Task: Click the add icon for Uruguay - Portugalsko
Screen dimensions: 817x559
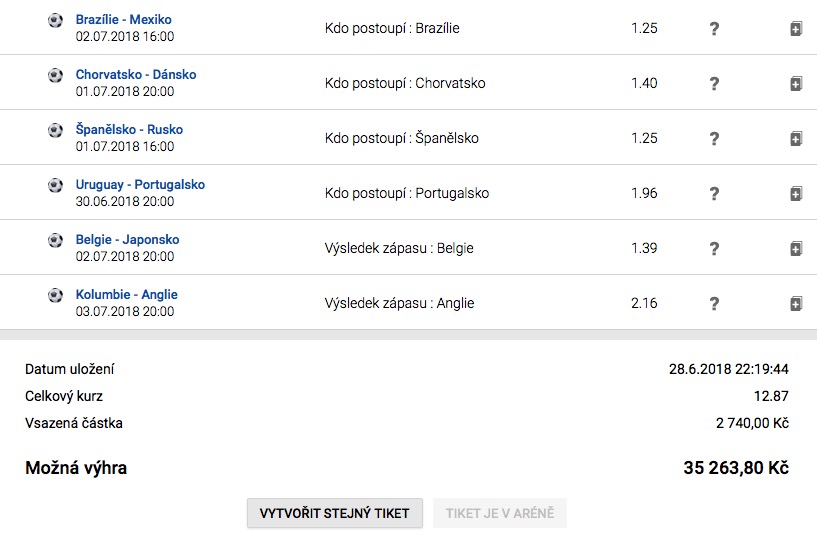Action: pos(796,194)
